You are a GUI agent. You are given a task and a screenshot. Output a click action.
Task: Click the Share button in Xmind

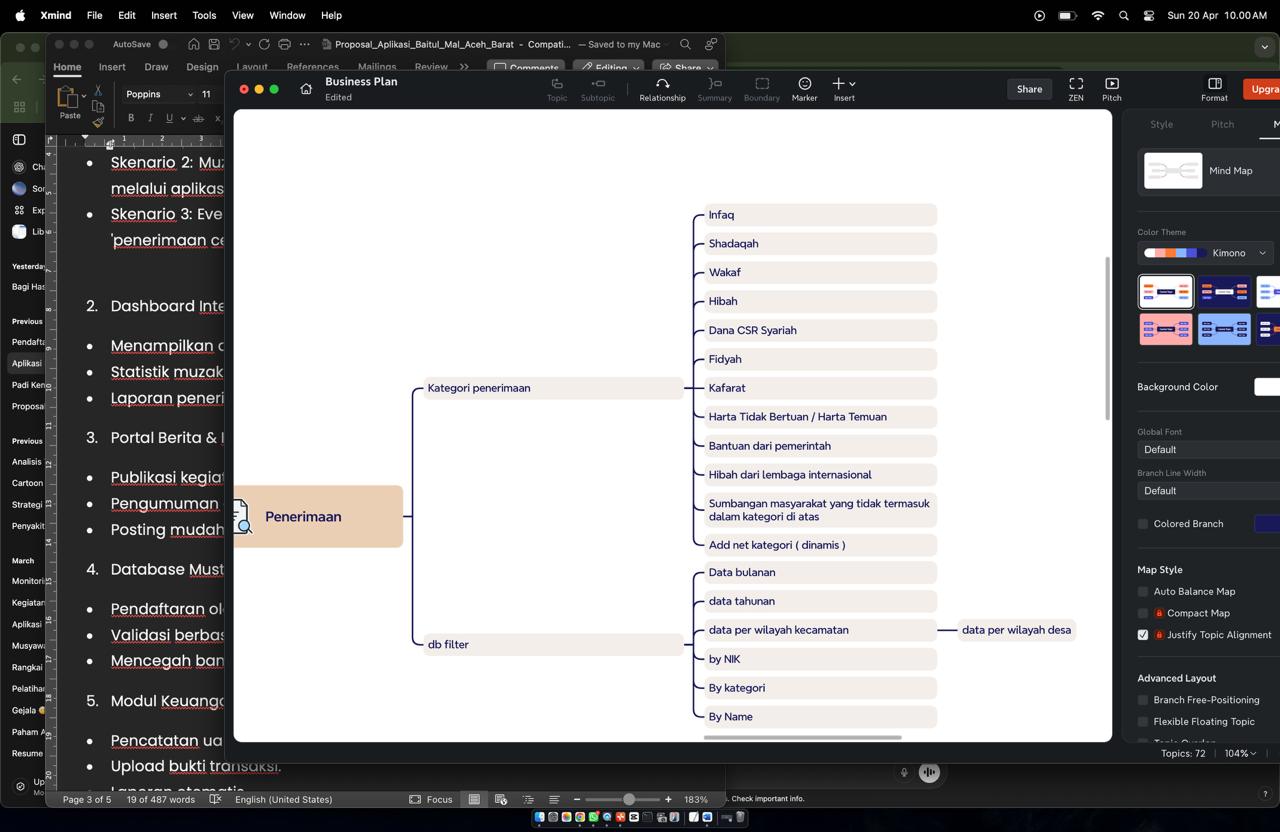click(x=1029, y=89)
